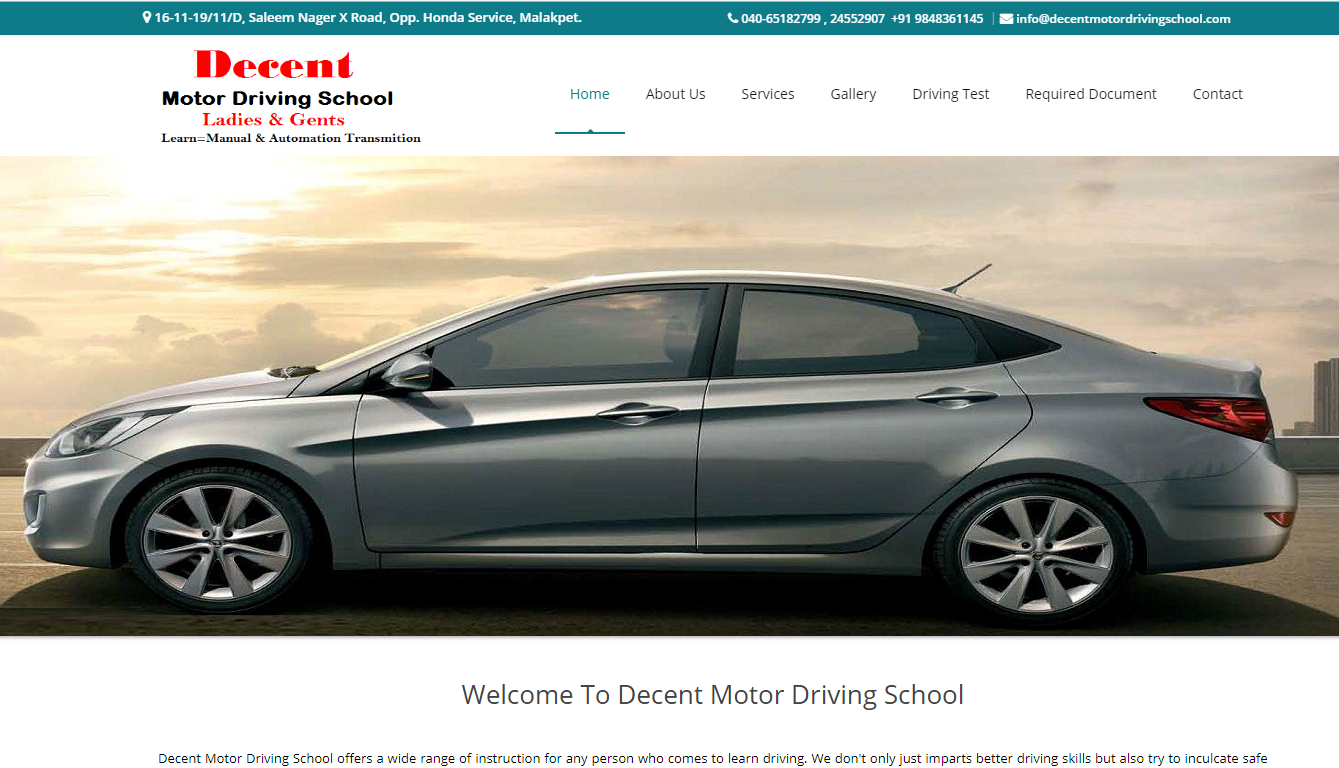
Task: Open the Home menu item
Action: [589, 94]
